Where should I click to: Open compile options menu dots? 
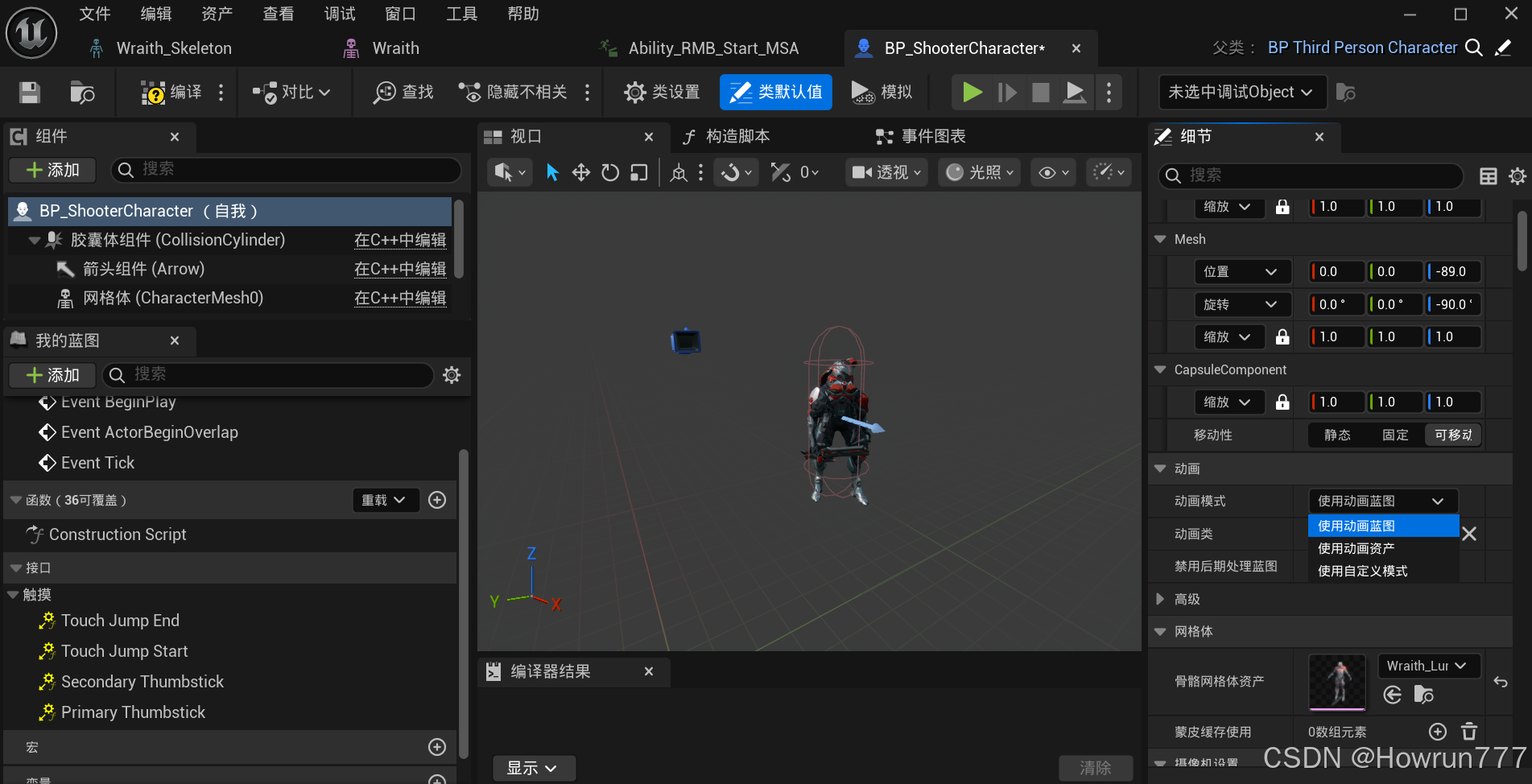[221, 93]
